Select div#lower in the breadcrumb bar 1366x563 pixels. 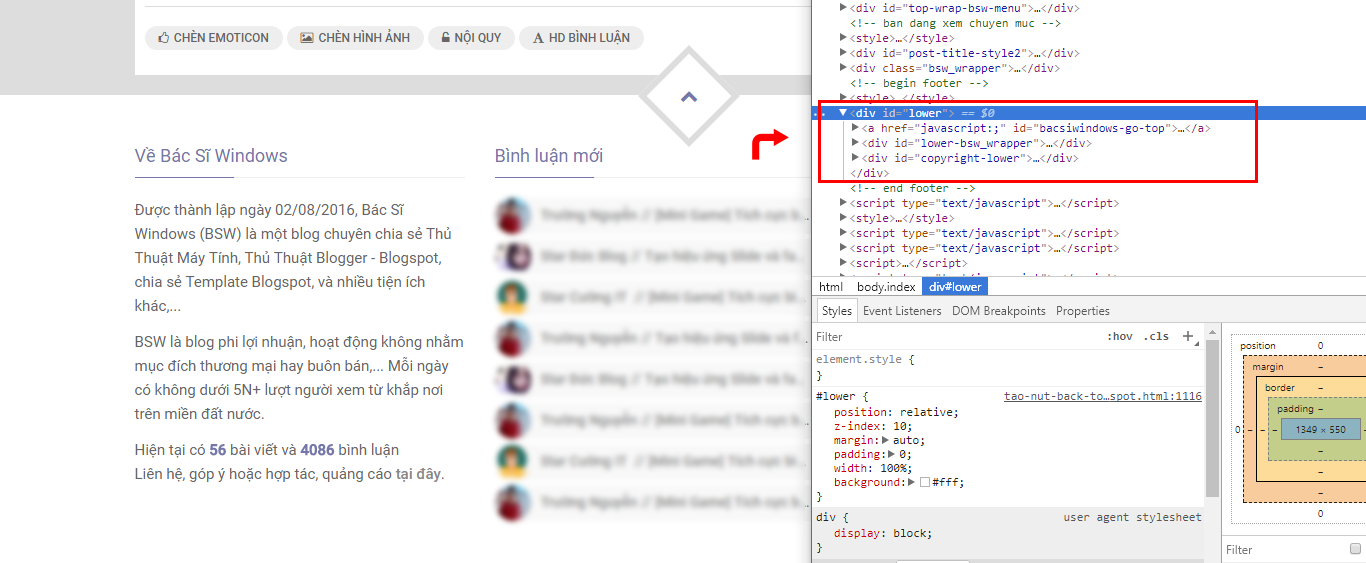(954, 287)
